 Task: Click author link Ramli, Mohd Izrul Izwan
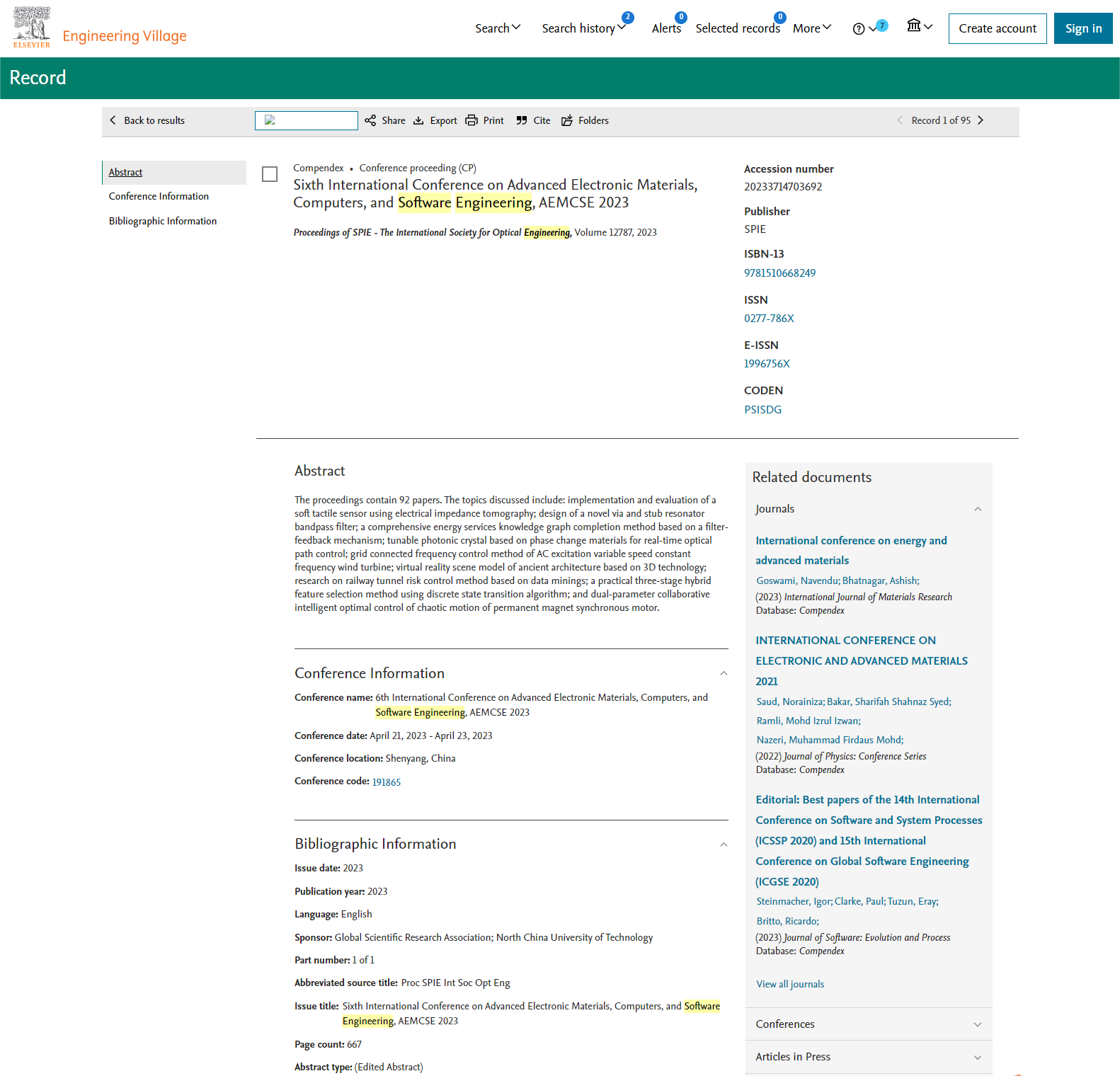(x=808, y=721)
